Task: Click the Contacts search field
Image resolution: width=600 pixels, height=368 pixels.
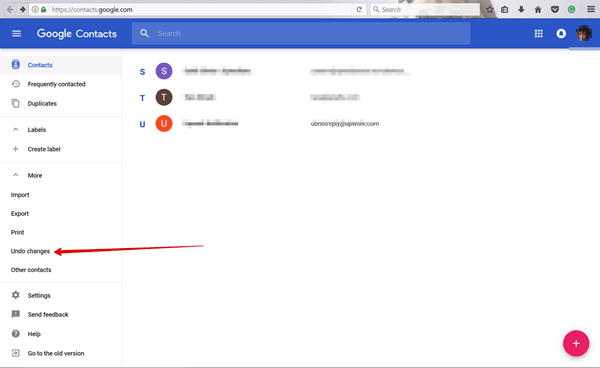Action: (x=301, y=34)
